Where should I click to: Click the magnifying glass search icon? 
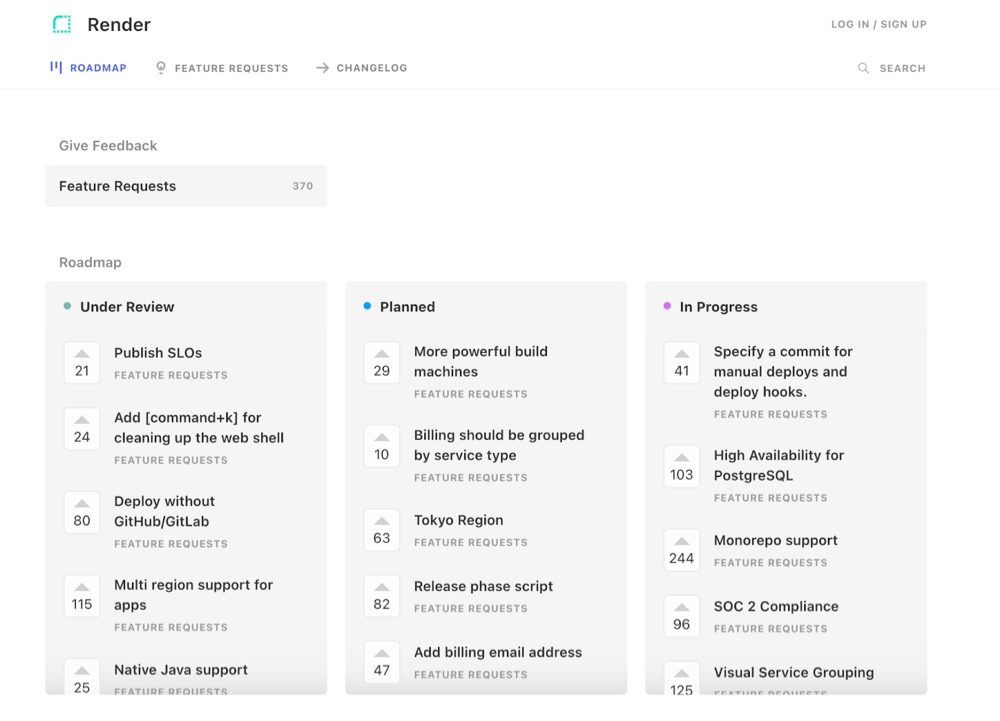coord(864,68)
